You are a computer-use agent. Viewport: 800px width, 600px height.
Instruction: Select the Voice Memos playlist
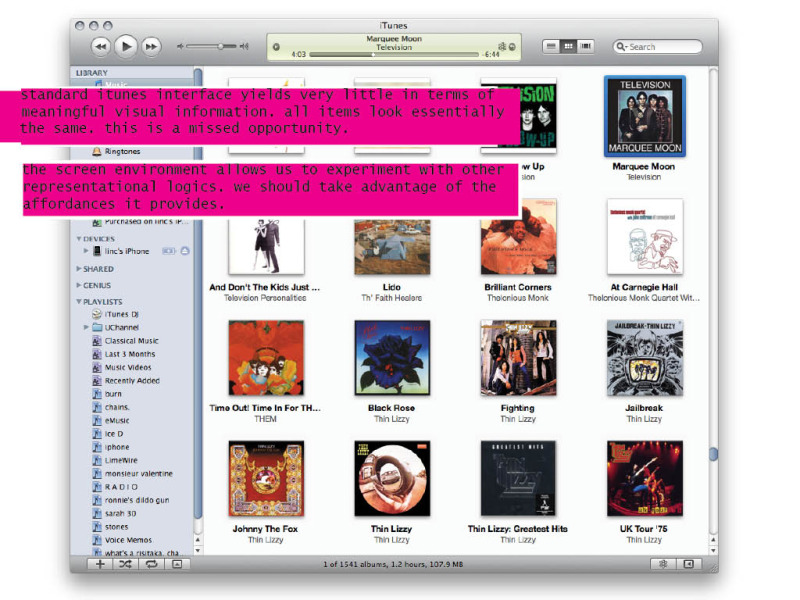tap(122, 540)
